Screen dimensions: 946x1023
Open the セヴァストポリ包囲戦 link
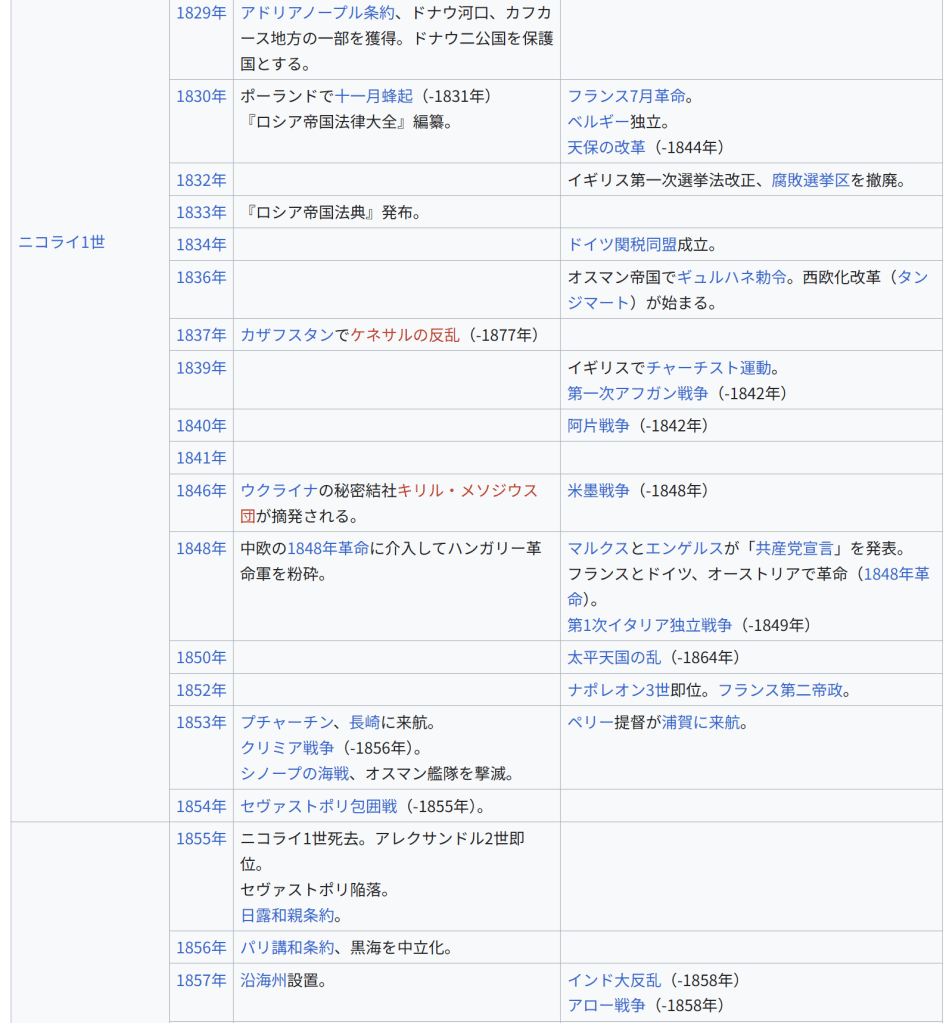pyautogui.click(x=318, y=806)
